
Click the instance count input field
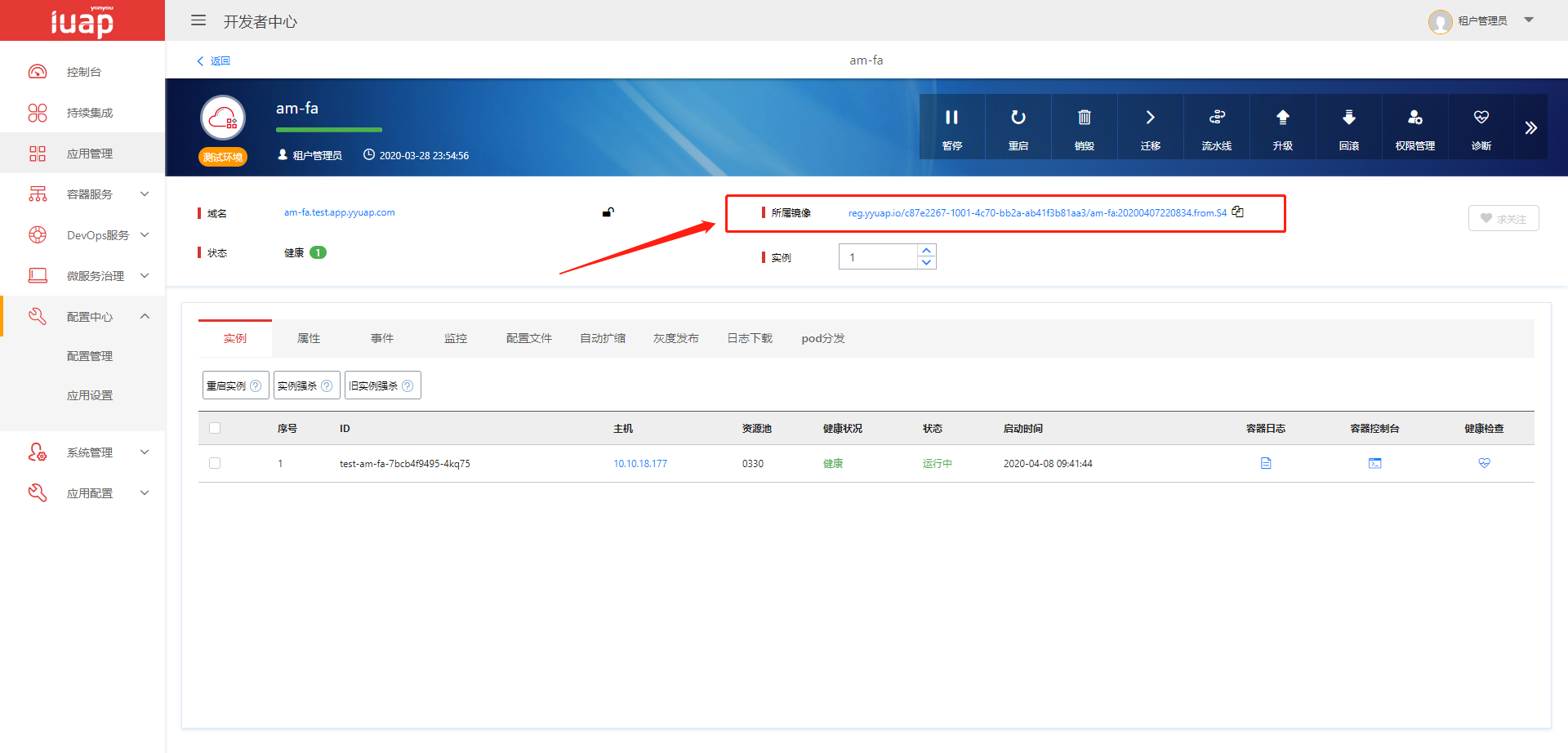coord(879,256)
